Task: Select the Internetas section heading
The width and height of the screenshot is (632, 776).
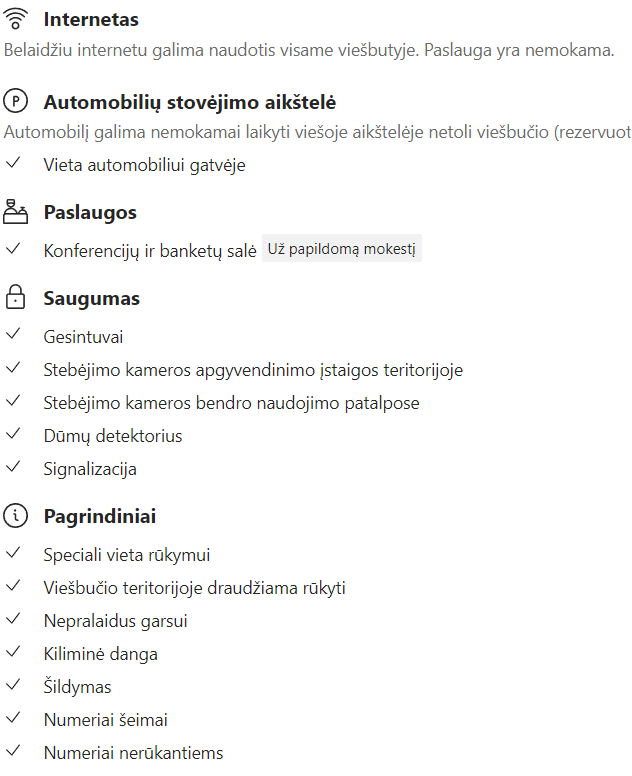Action: point(91,20)
